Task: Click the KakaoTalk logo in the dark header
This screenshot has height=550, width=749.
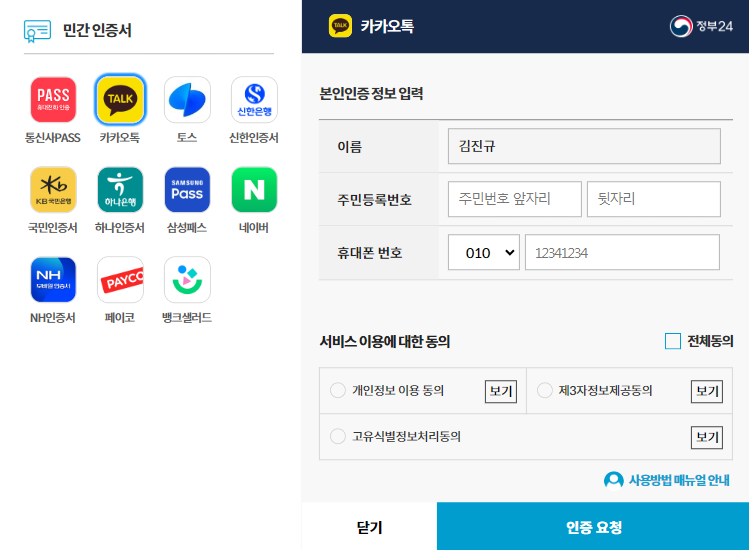Action: [340, 25]
